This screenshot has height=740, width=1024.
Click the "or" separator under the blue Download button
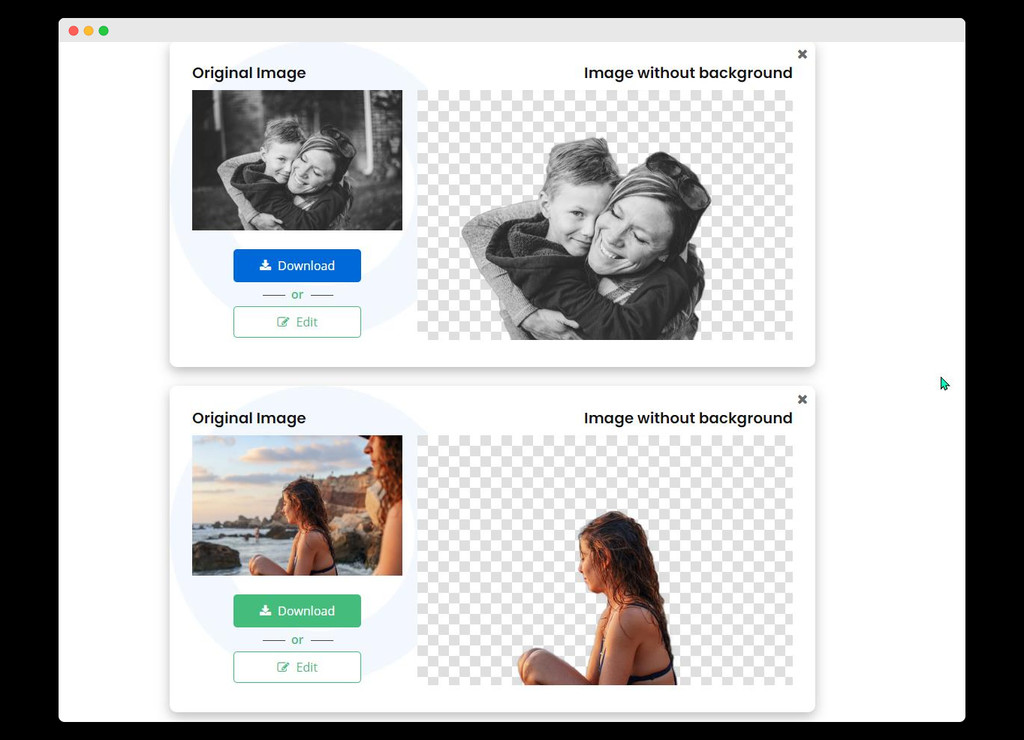coord(297,295)
